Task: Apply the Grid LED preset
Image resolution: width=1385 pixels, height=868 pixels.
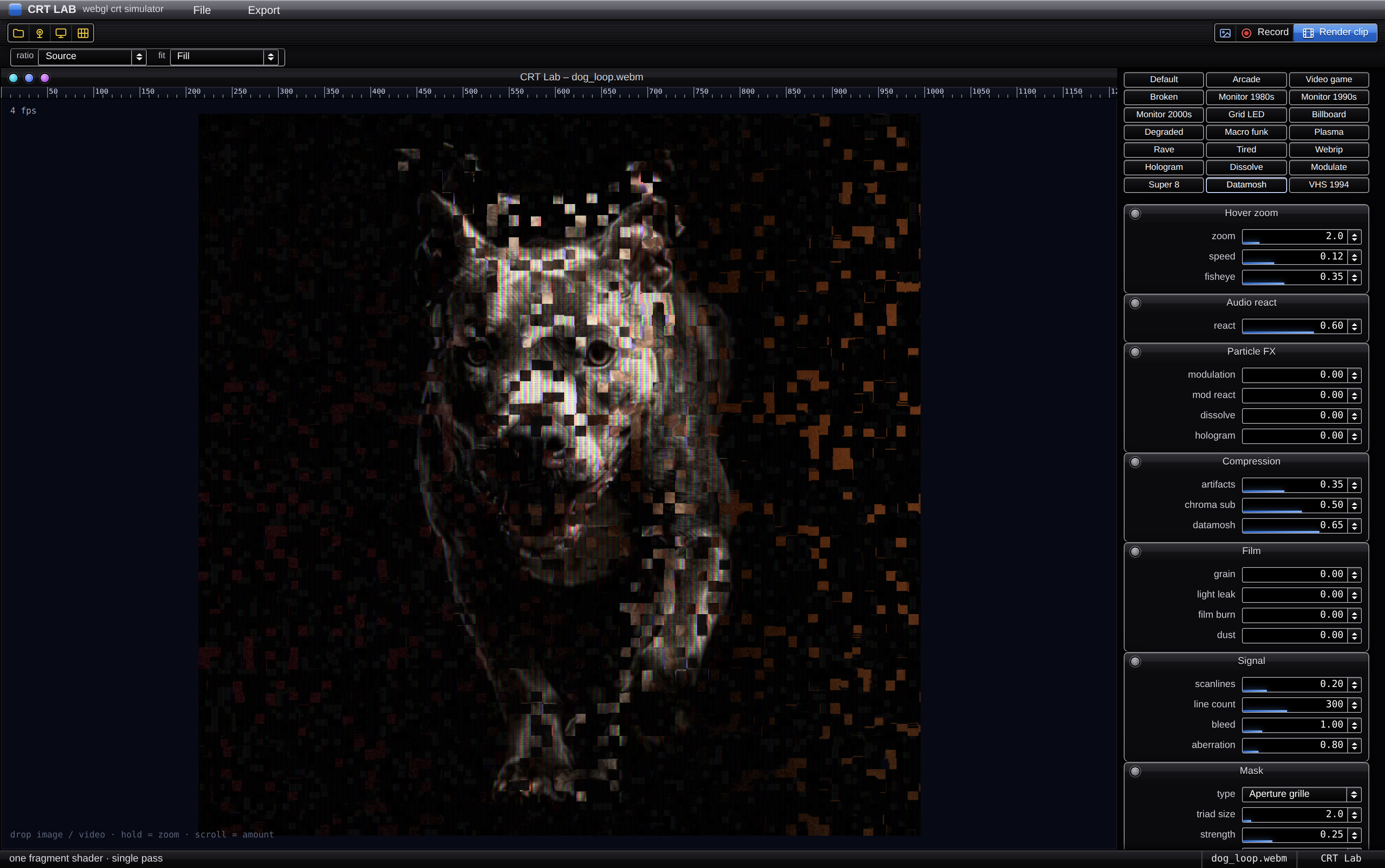Action: (1246, 115)
